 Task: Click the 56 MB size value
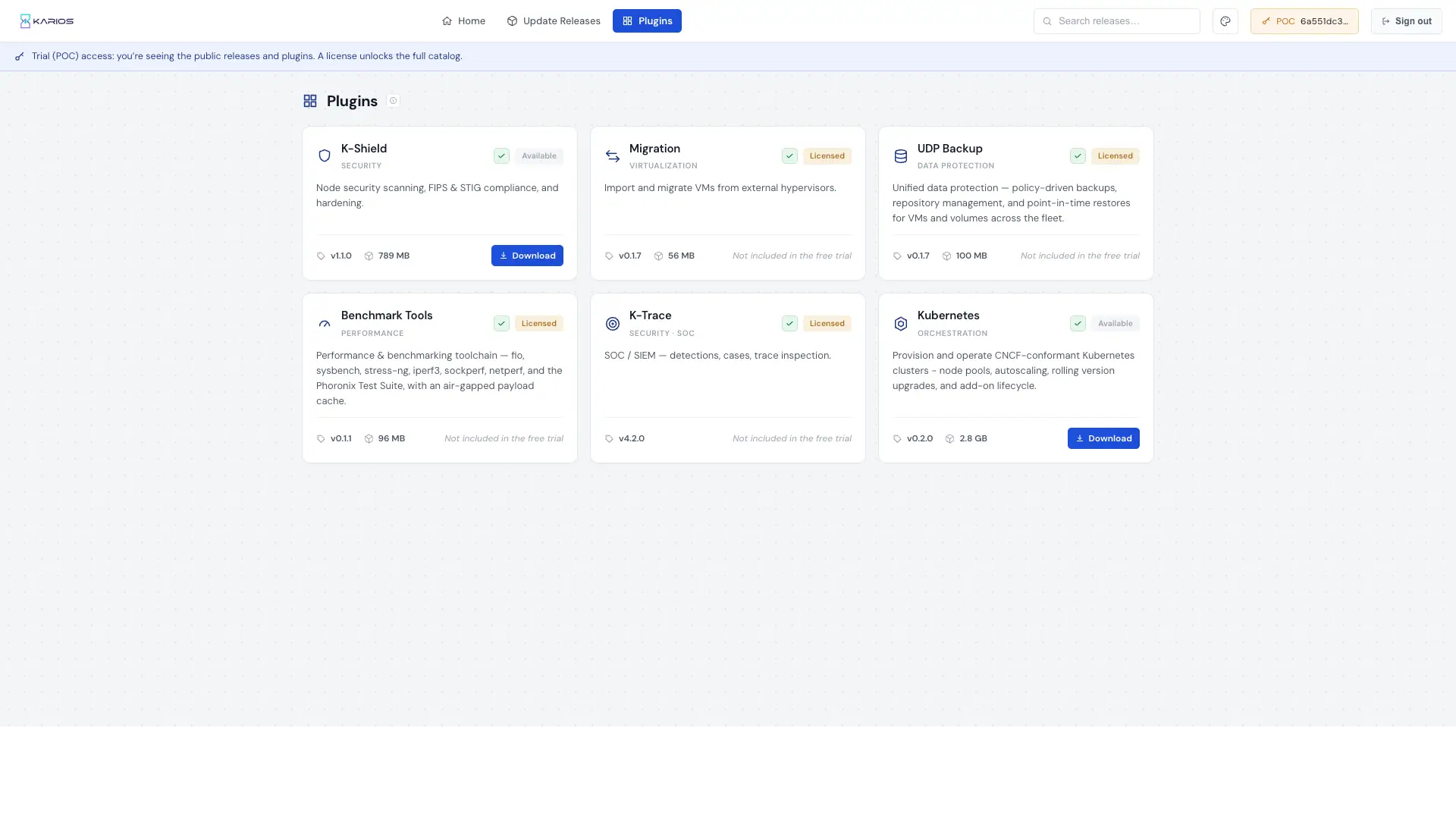point(681,256)
